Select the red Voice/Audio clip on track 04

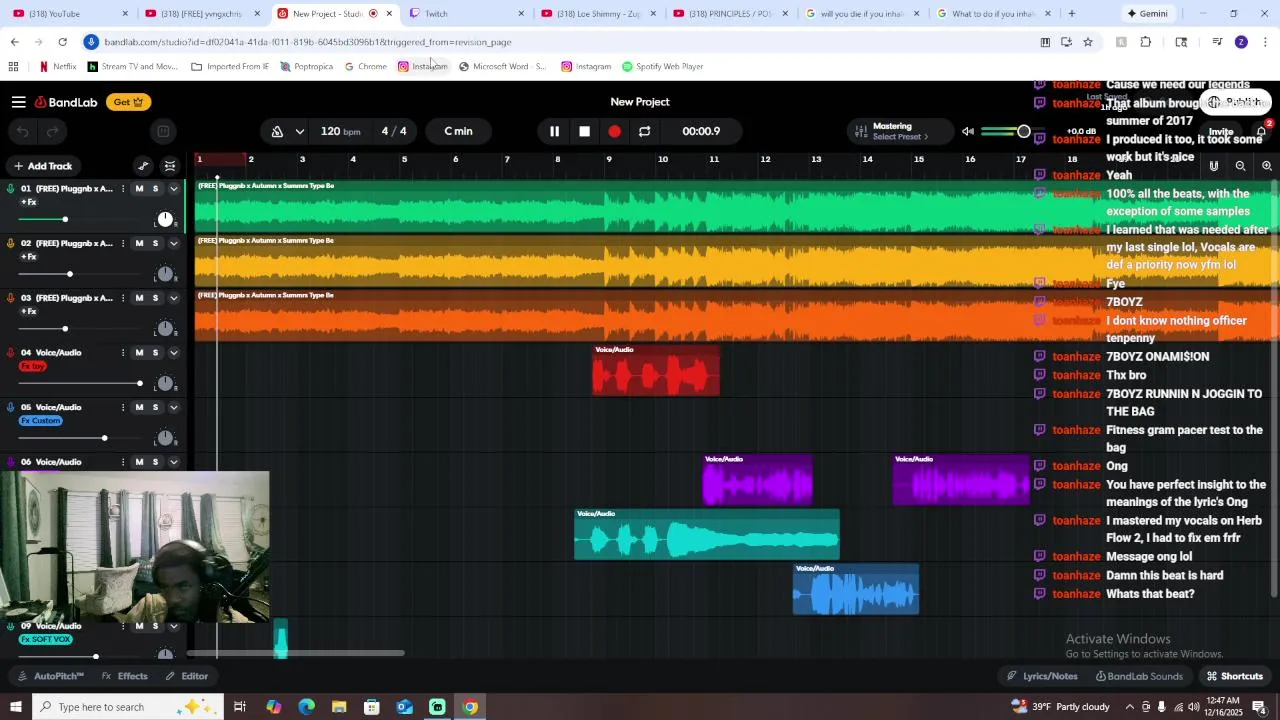[x=656, y=371]
